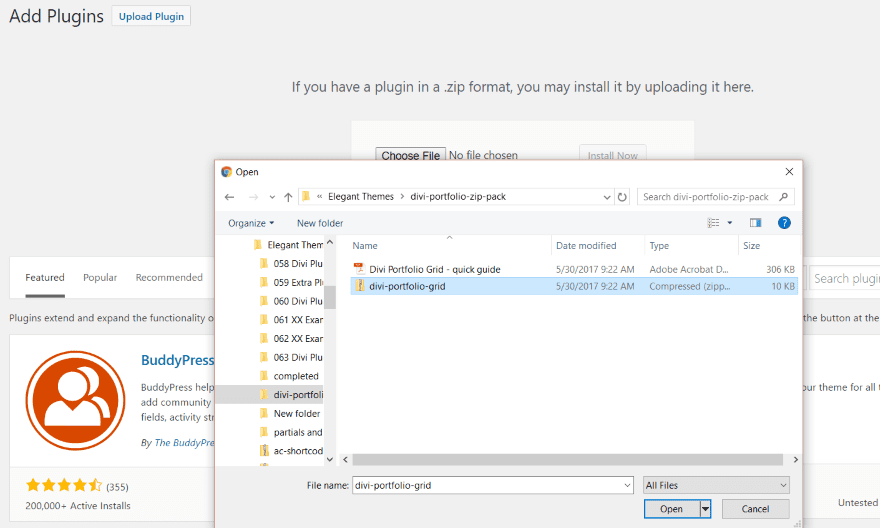The height and width of the screenshot is (528, 880).
Task: Open Help with blue question icon
Action: point(784,223)
